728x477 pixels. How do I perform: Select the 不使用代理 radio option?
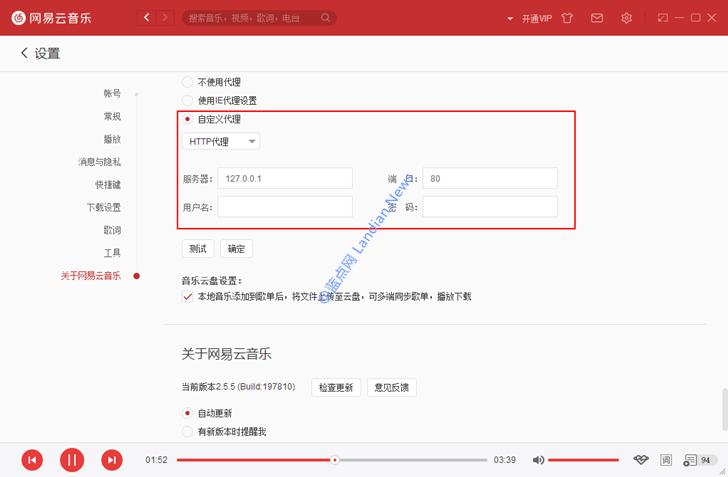click(x=187, y=82)
